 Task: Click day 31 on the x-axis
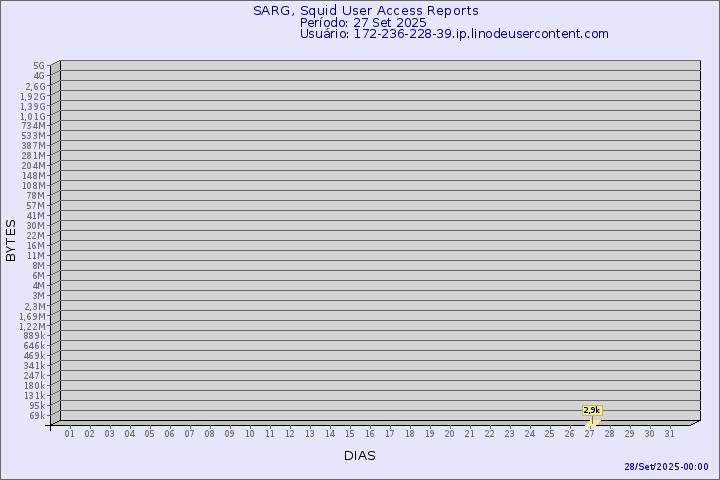pyautogui.click(x=670, y=433)
